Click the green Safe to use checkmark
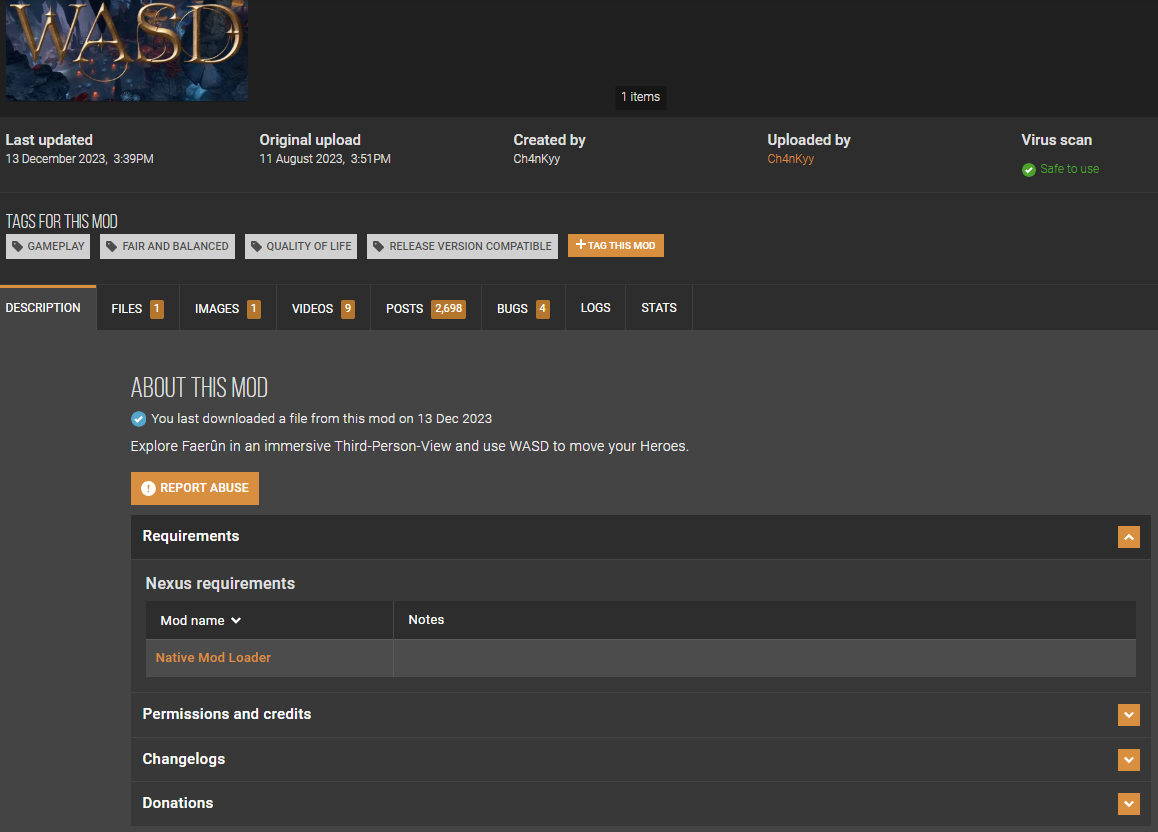Screen dimensions: 1158x832 [x=1029, y=170]
